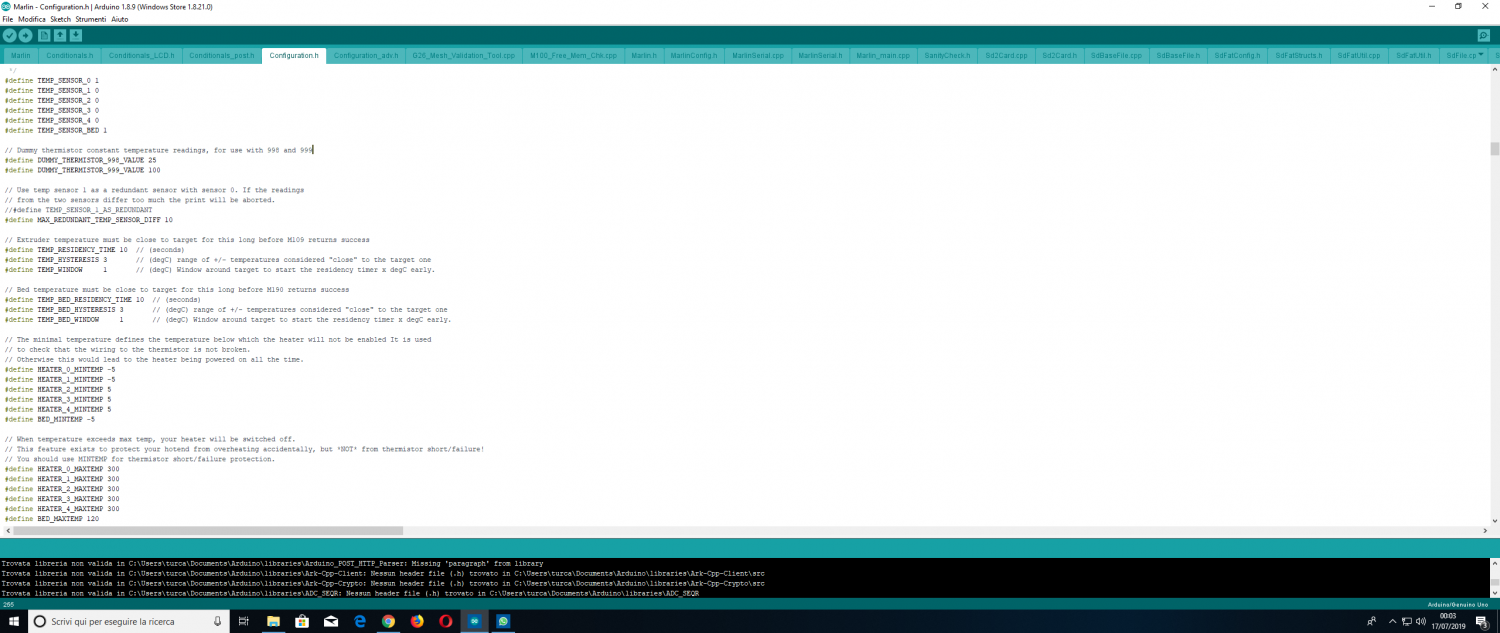Open the Modifica menu
This screenshot has width=1500, height=633.
(x=32, y=19)
